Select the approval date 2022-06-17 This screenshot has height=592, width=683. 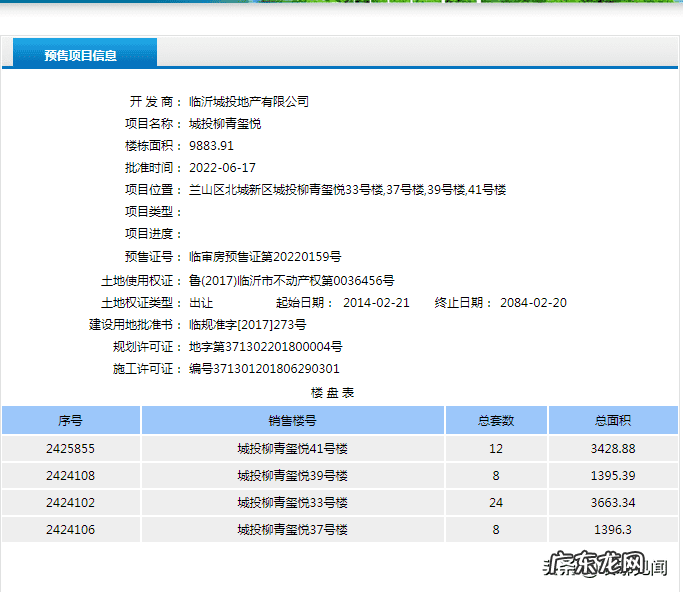[222, 168]
